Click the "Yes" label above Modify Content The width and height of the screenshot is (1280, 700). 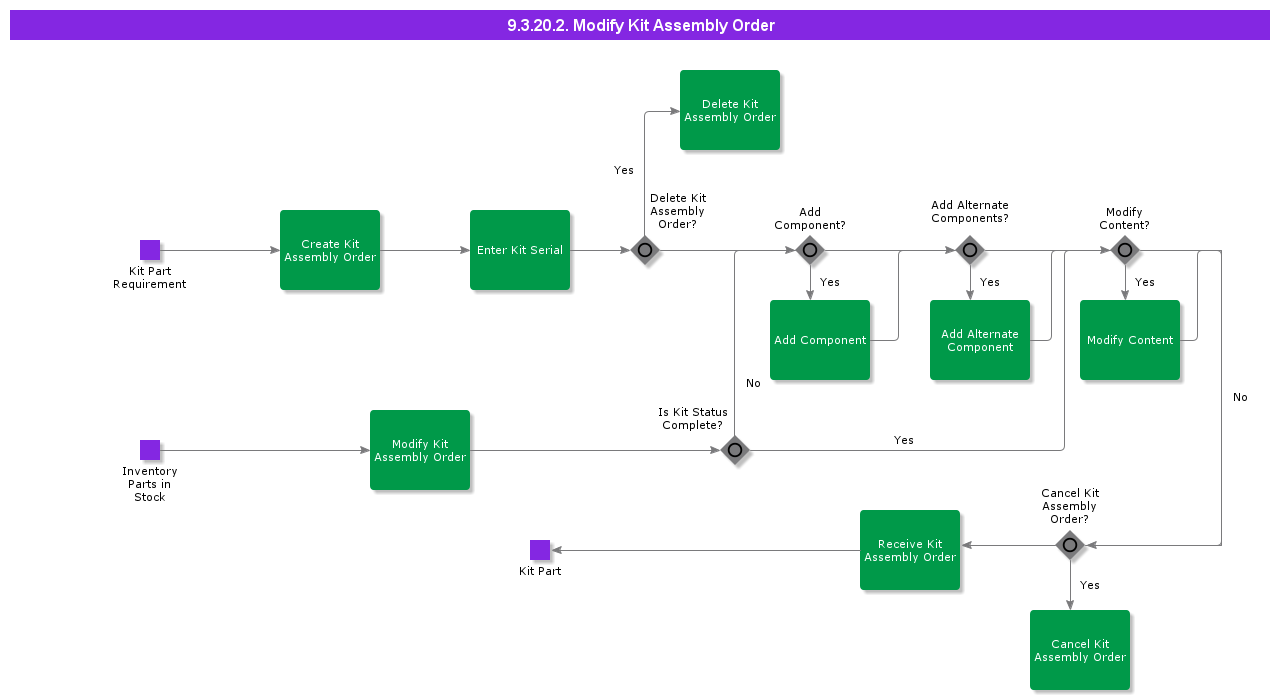1144,282
